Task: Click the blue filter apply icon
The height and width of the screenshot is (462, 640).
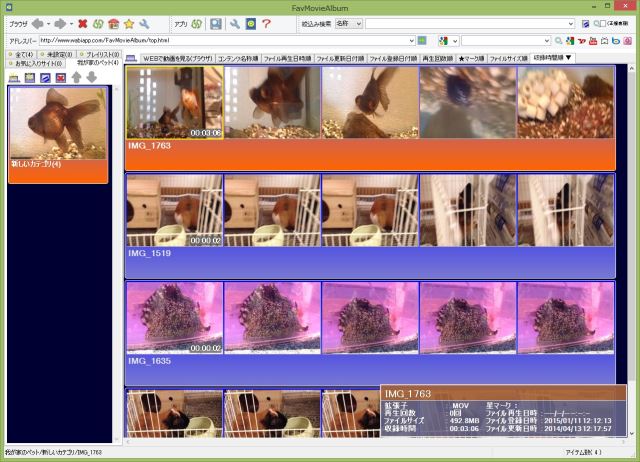Action: pos(585,24)
